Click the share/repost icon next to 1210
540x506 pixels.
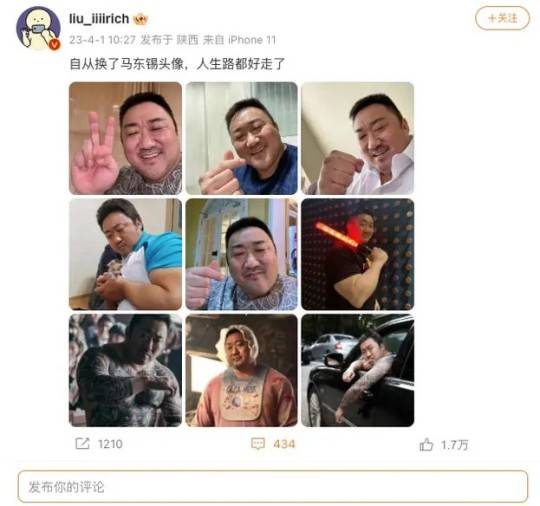click(82, 444)
